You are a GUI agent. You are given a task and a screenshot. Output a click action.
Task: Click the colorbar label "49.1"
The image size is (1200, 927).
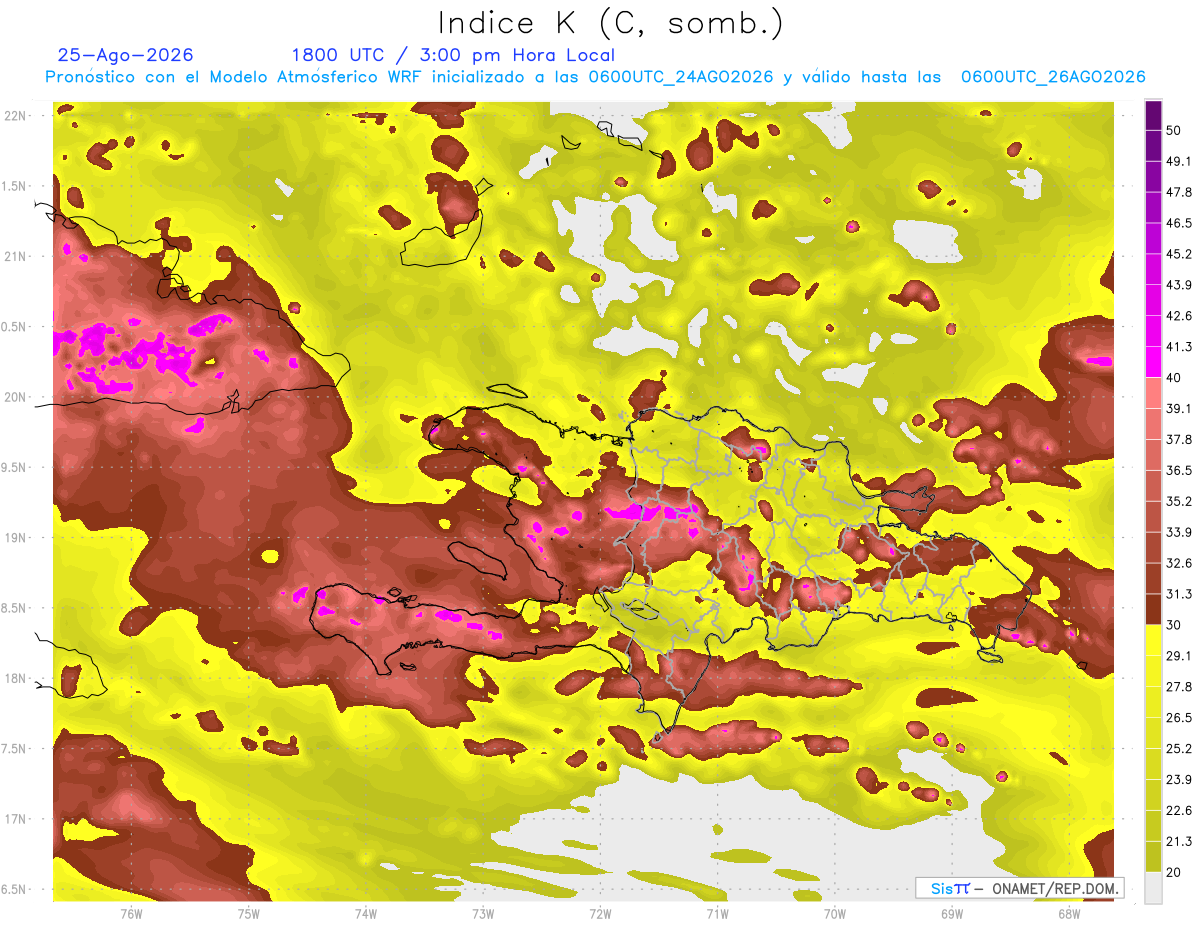coord(1179,162)
